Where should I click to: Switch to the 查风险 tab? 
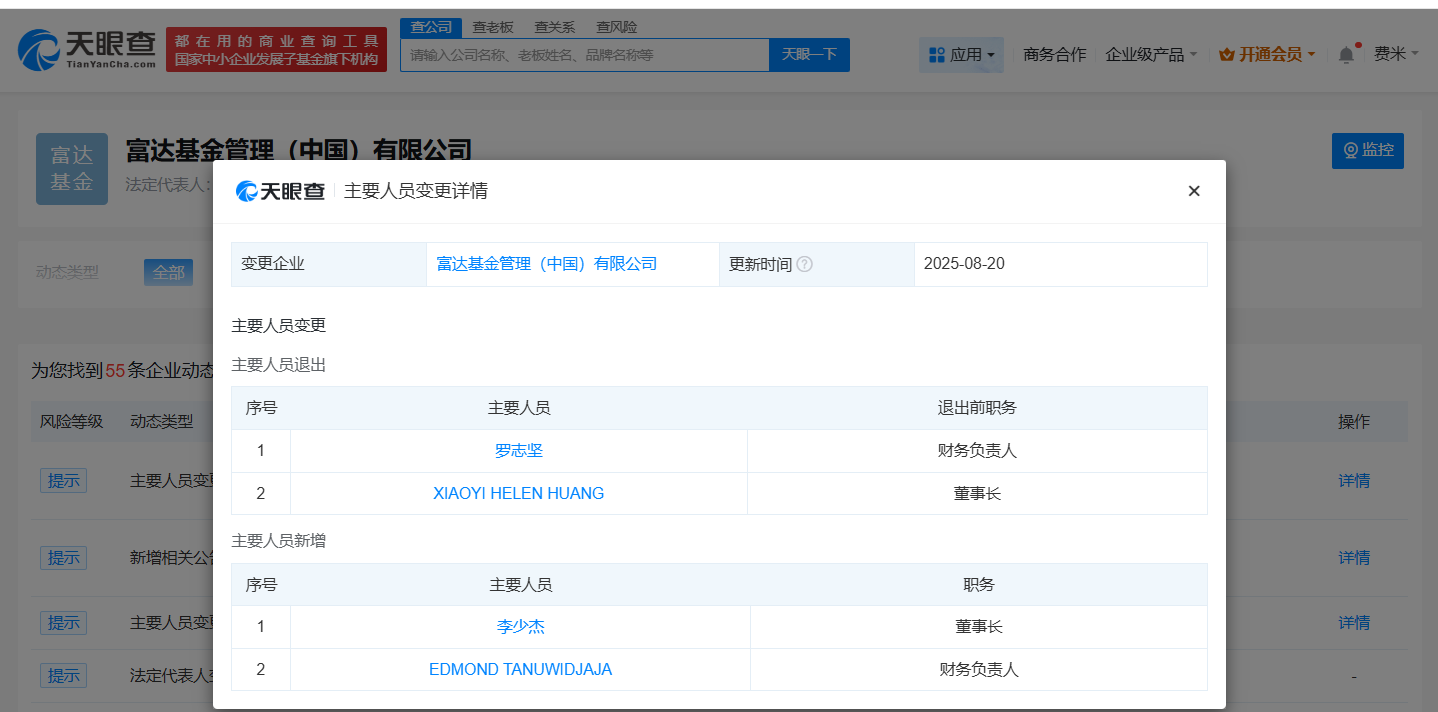[x=616, y=27]
